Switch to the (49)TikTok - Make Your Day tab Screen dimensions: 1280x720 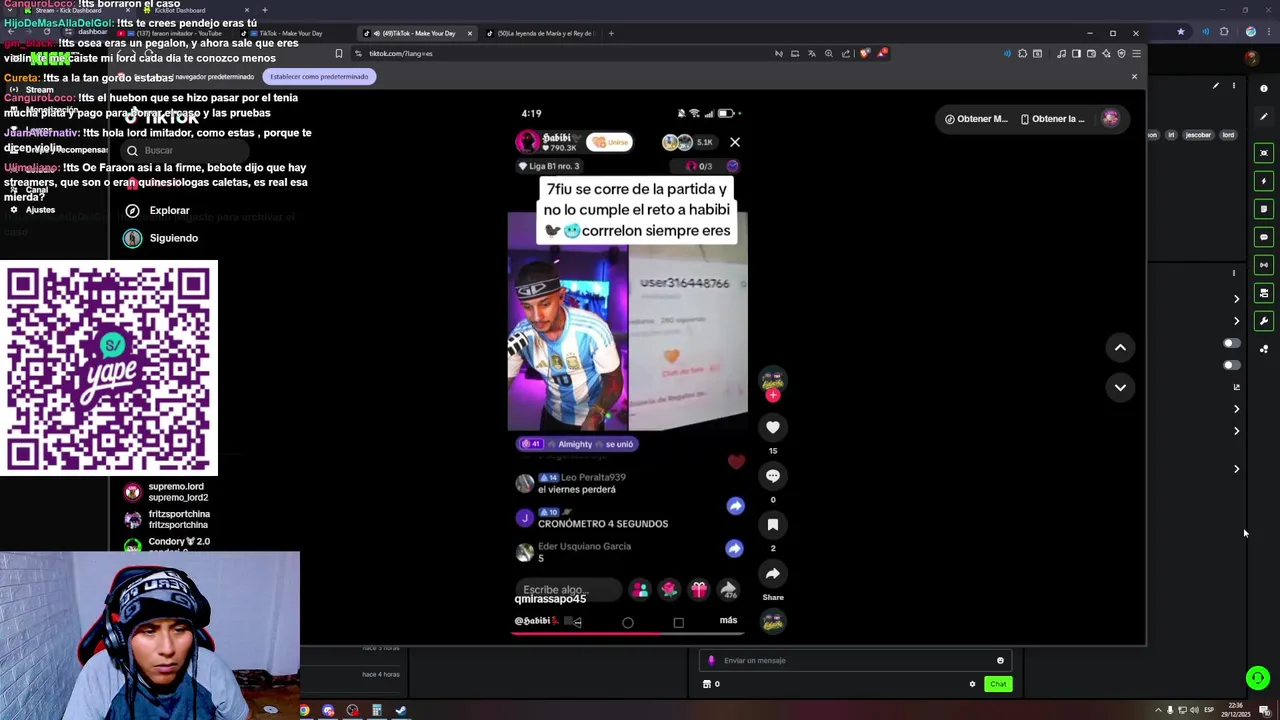click(x=415, y=33)
